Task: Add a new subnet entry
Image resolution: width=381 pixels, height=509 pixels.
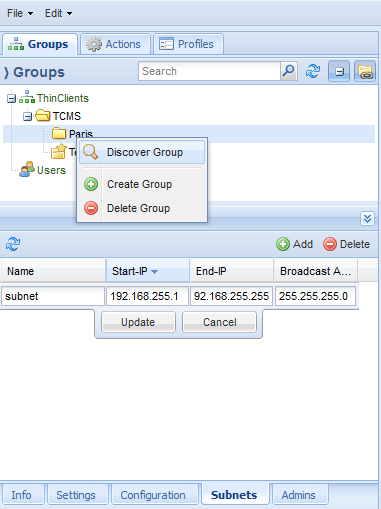Action: [x=295, y=244]
